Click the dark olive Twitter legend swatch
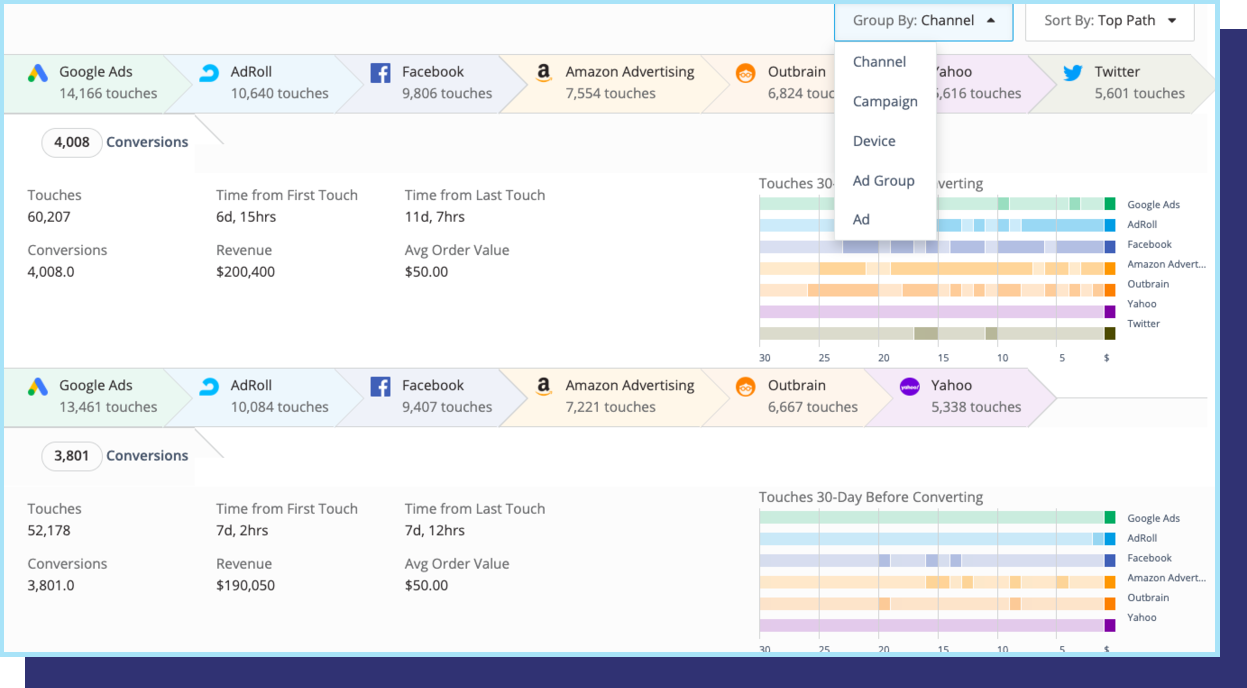This screenshot has width=1247, height=688. (1110, 334)
